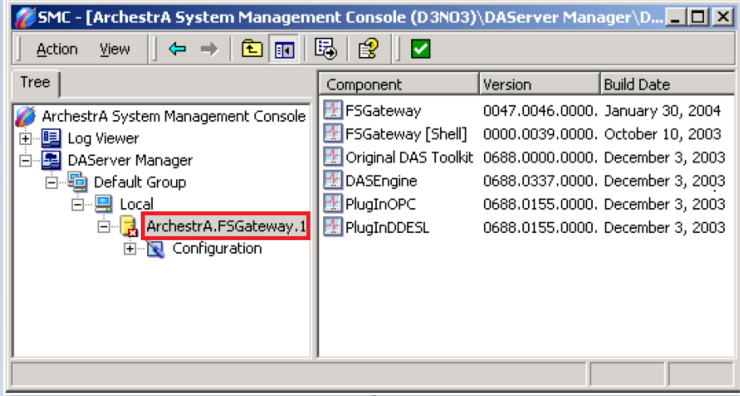Collapse the DAServer Manager tree node
The height and width of the screenshot is (396, 740).
coord(25,160)
